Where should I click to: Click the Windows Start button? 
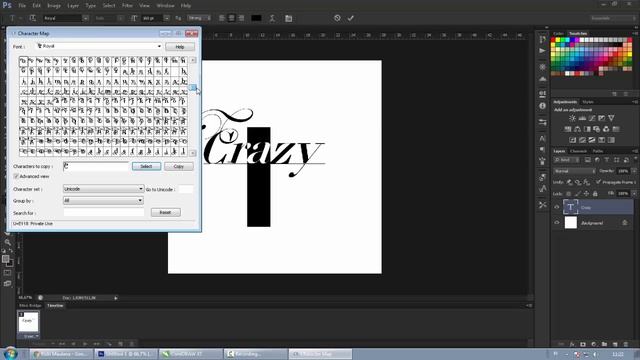pos(10,353)
